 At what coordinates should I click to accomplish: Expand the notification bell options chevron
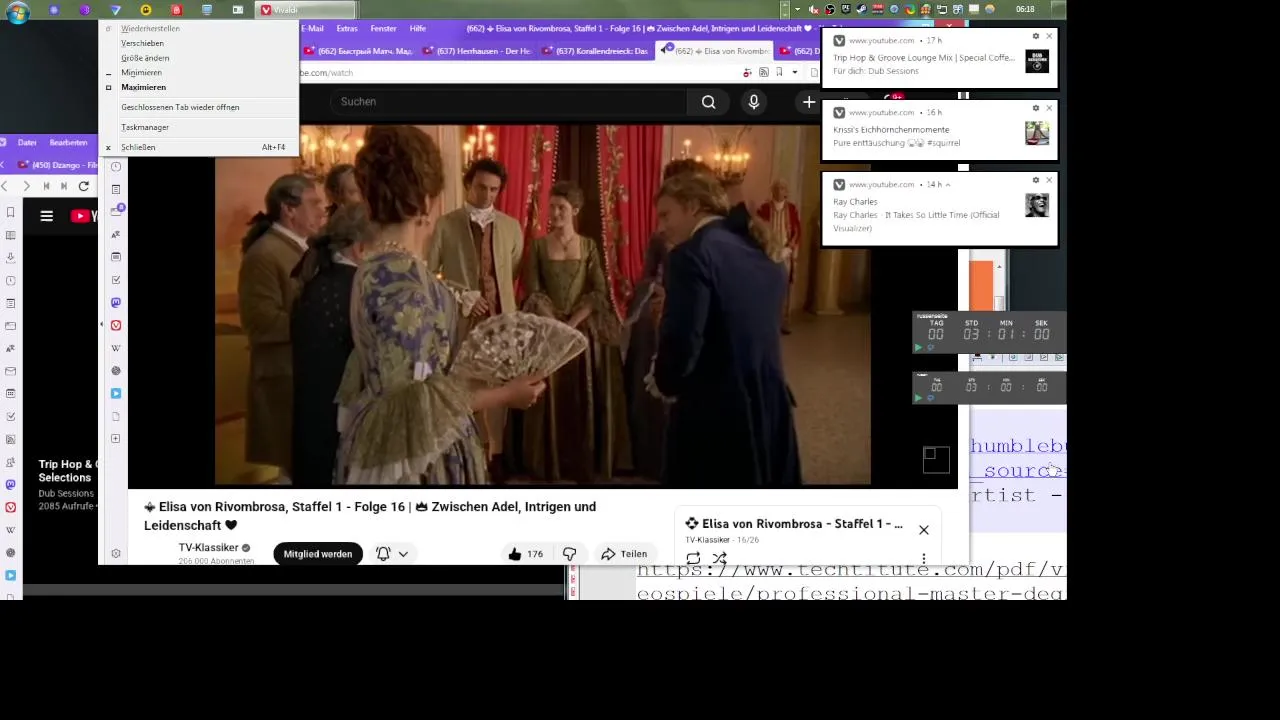(x=403, y=554)
